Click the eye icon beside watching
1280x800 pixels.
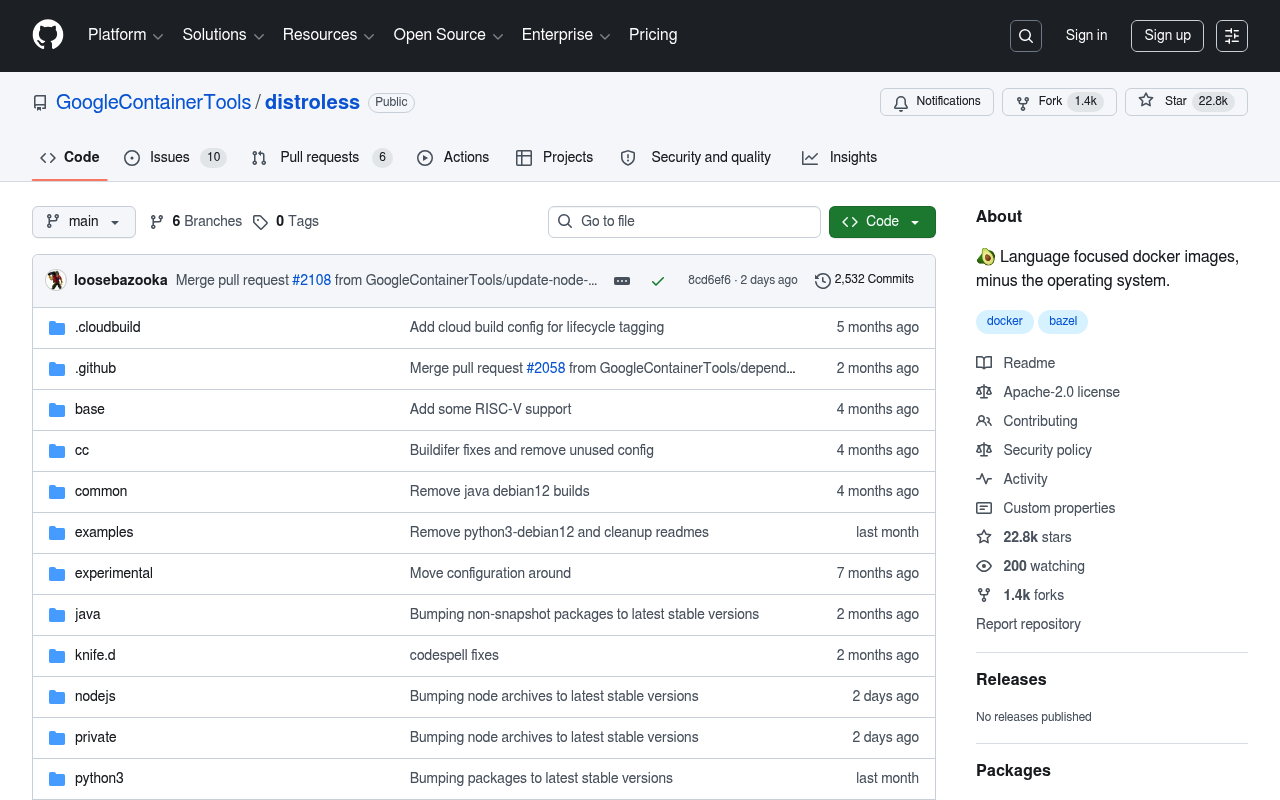(x=984, y=566)
